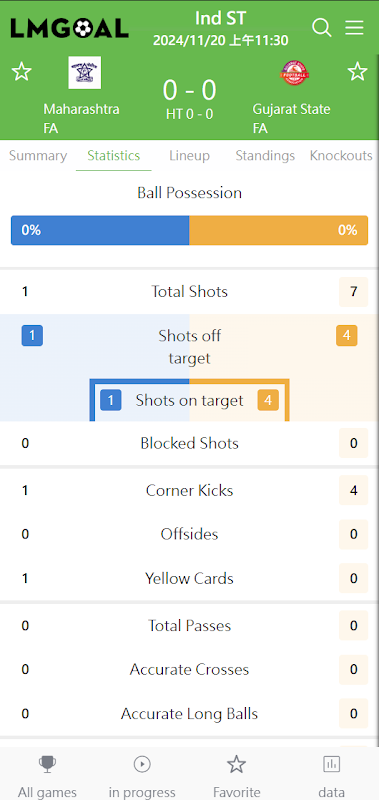Click the LMGOAL logo

[69, 28]
